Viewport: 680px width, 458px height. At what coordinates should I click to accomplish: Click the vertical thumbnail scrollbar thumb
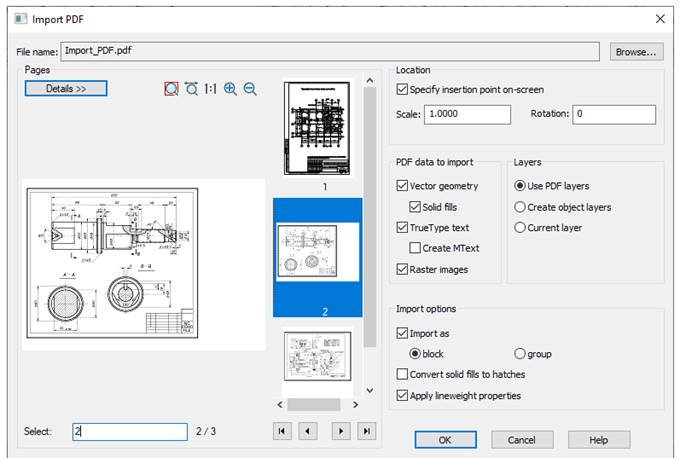tap(369, 217)
